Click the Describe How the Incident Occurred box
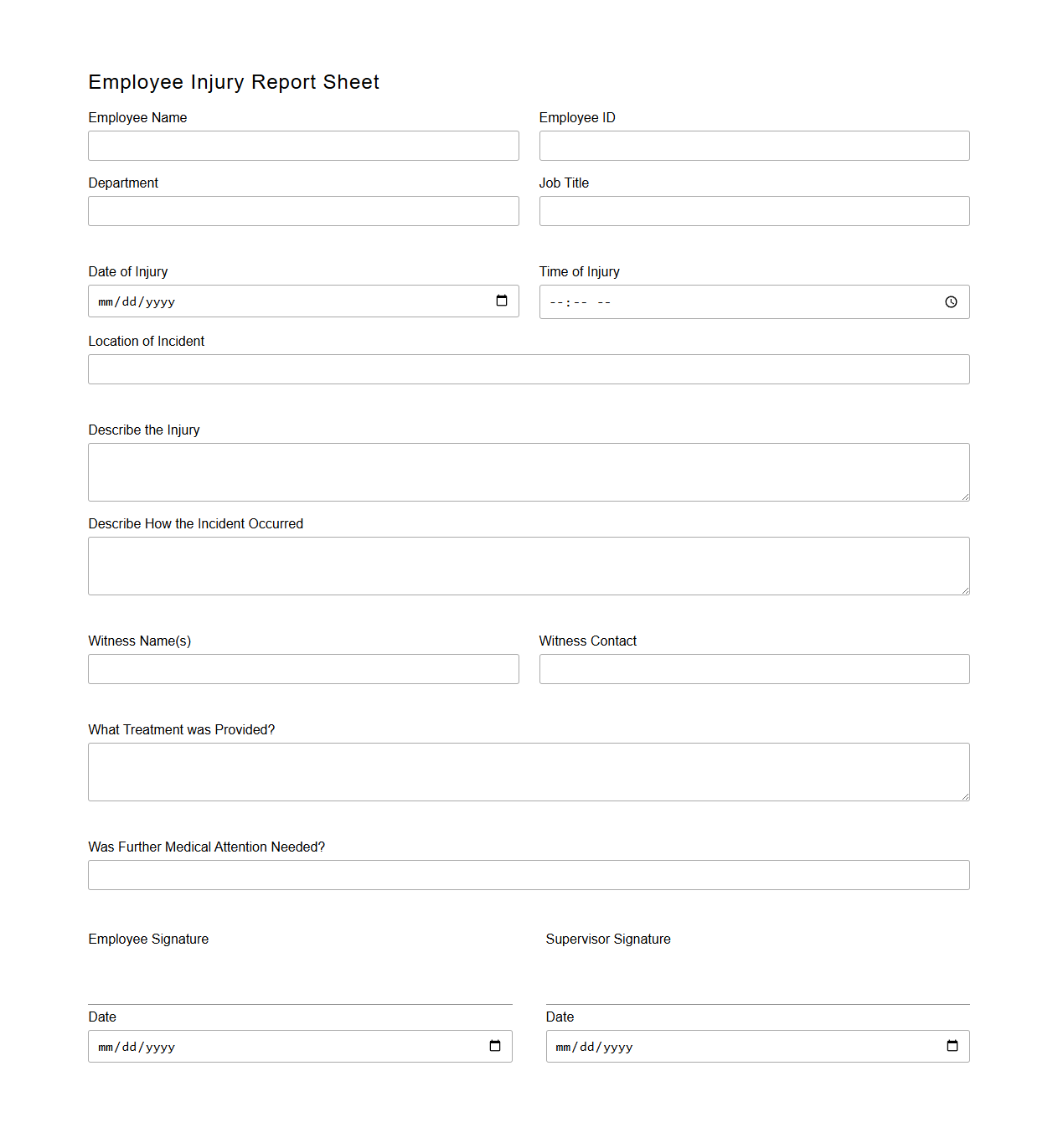 coord(529,565)
